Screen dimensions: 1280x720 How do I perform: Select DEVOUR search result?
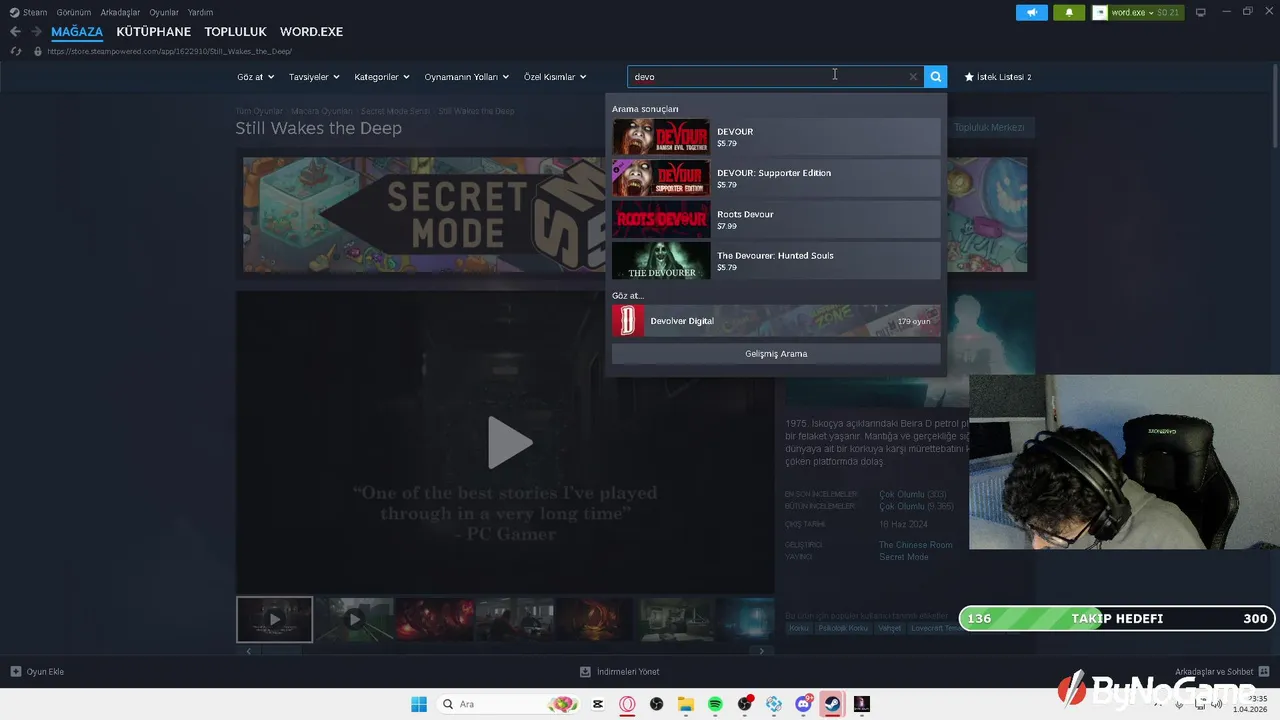pos(776,137)
